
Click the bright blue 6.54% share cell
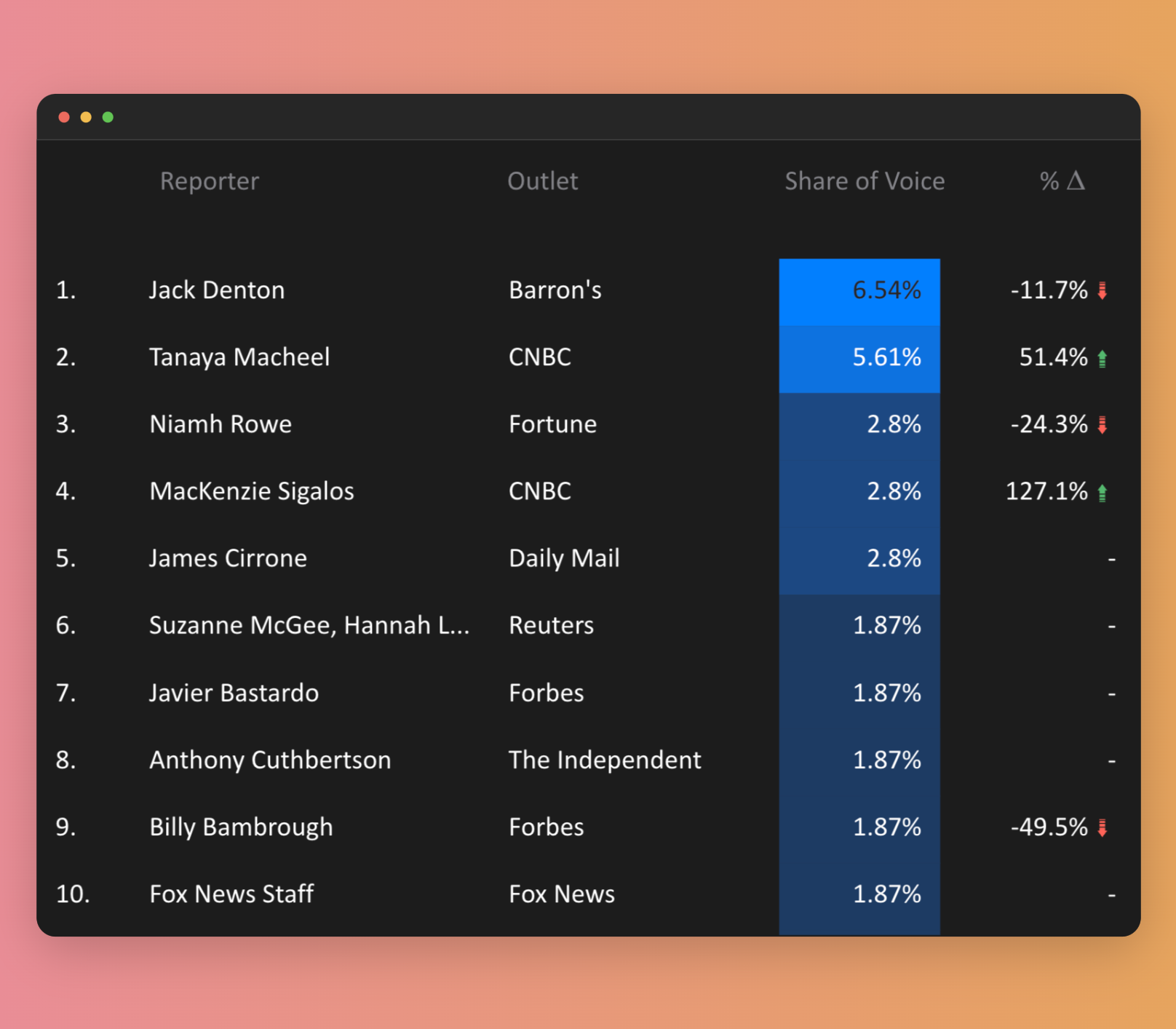[859, 291]
